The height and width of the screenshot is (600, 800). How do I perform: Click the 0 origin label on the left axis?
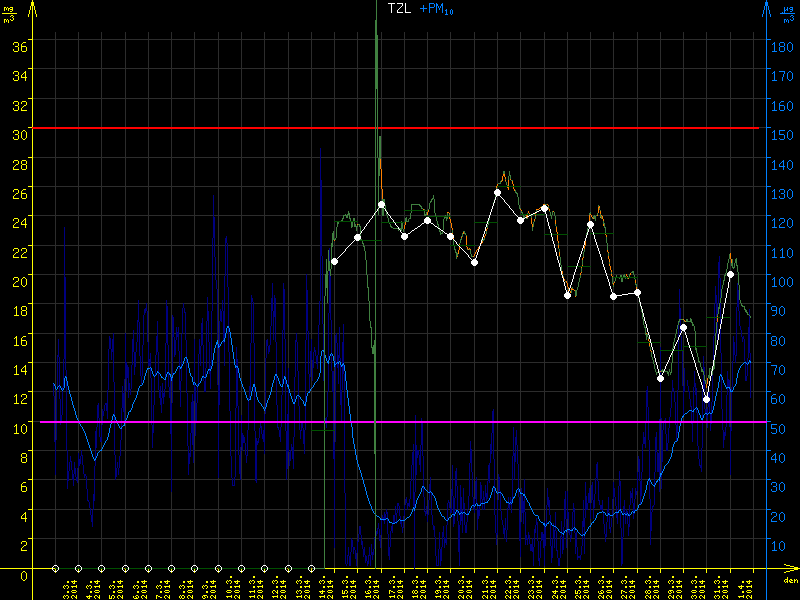click(x=22, y=574)
